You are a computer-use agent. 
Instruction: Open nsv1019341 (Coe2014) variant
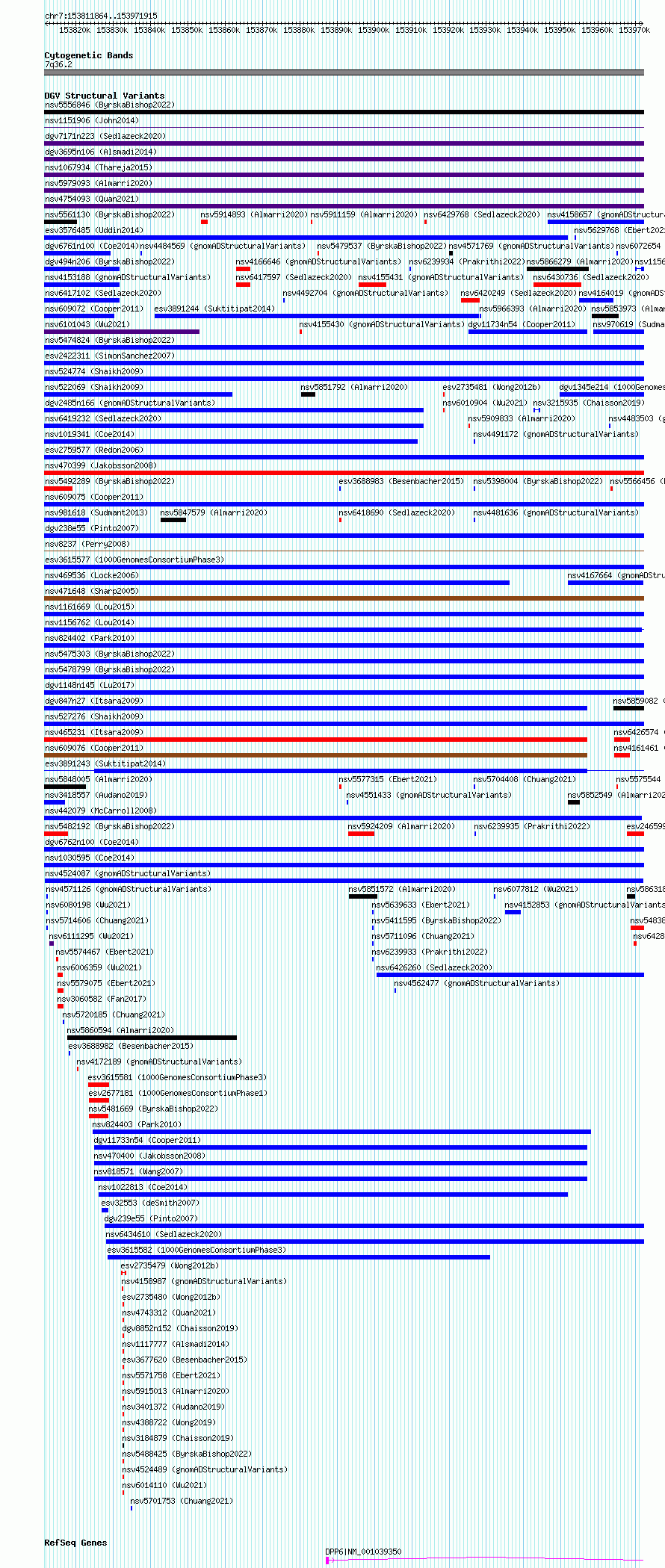coord(90,434)
